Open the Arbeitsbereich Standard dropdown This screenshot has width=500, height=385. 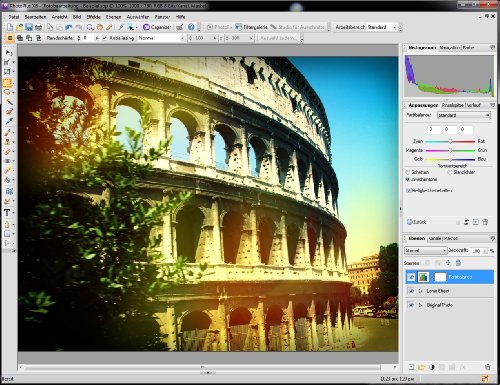(x=382, y=27)
